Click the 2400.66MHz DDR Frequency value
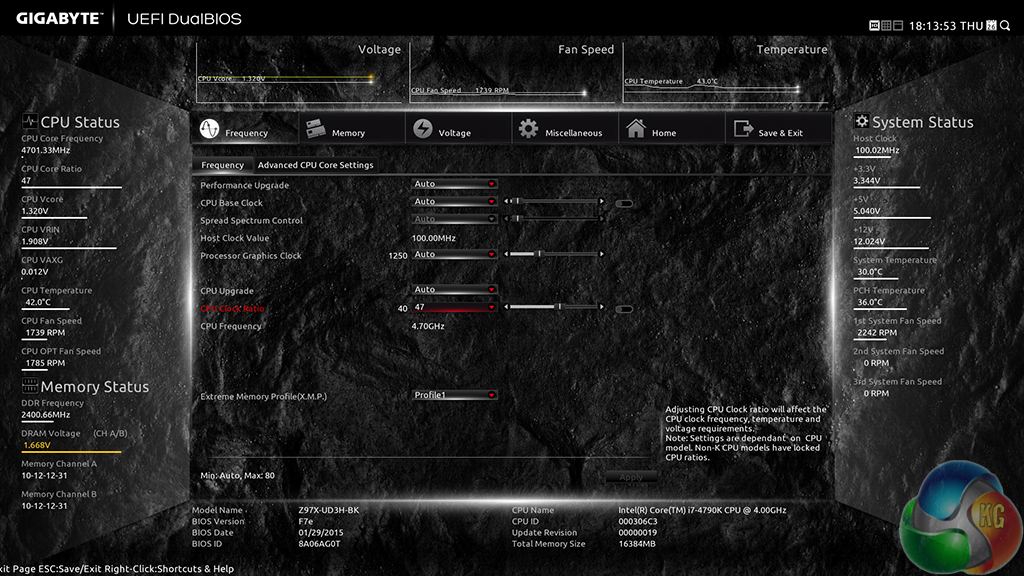The image size is (1024, 576). pyautogui.click(x=46, y=415)
